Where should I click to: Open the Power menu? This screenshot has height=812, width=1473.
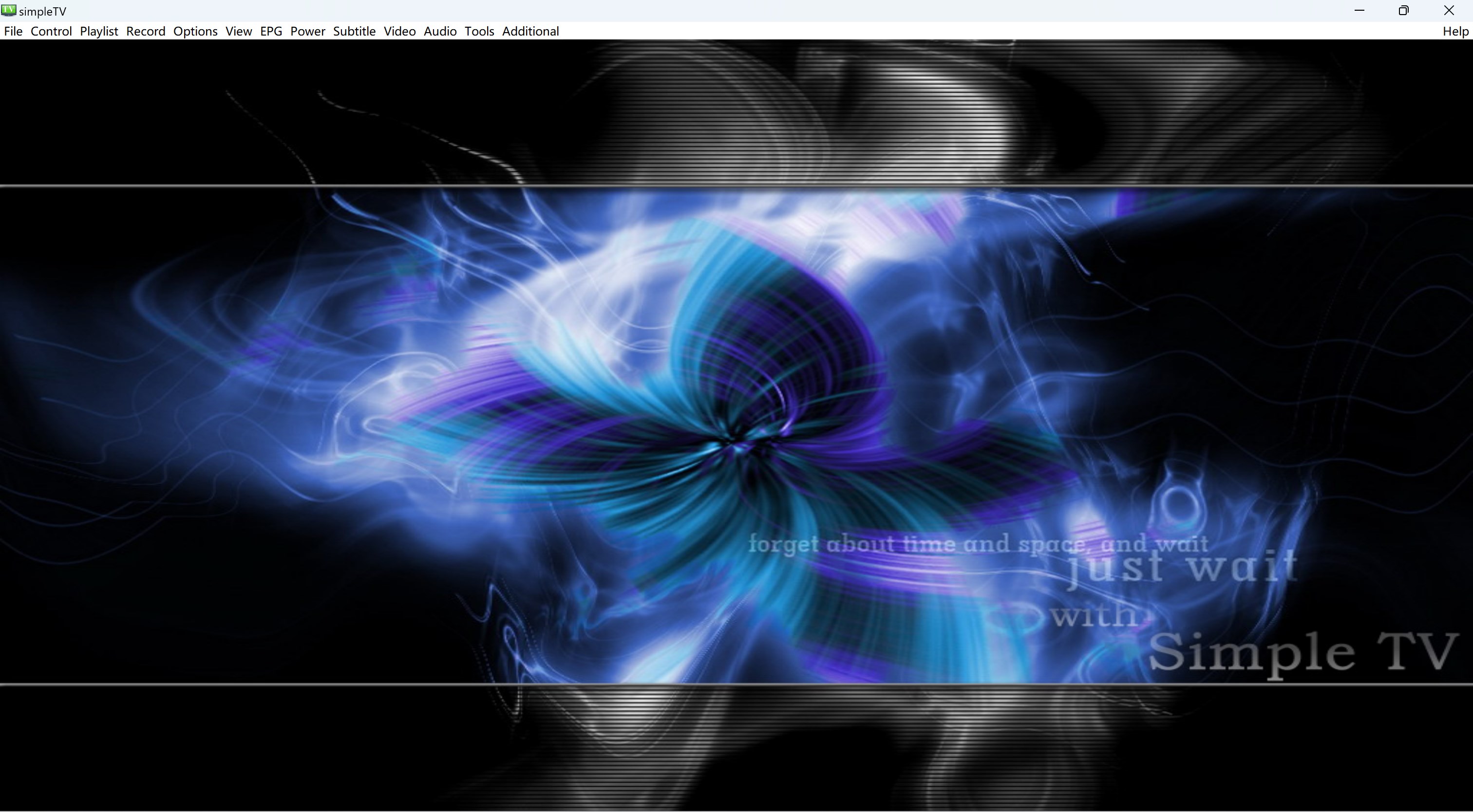[308, 32]
